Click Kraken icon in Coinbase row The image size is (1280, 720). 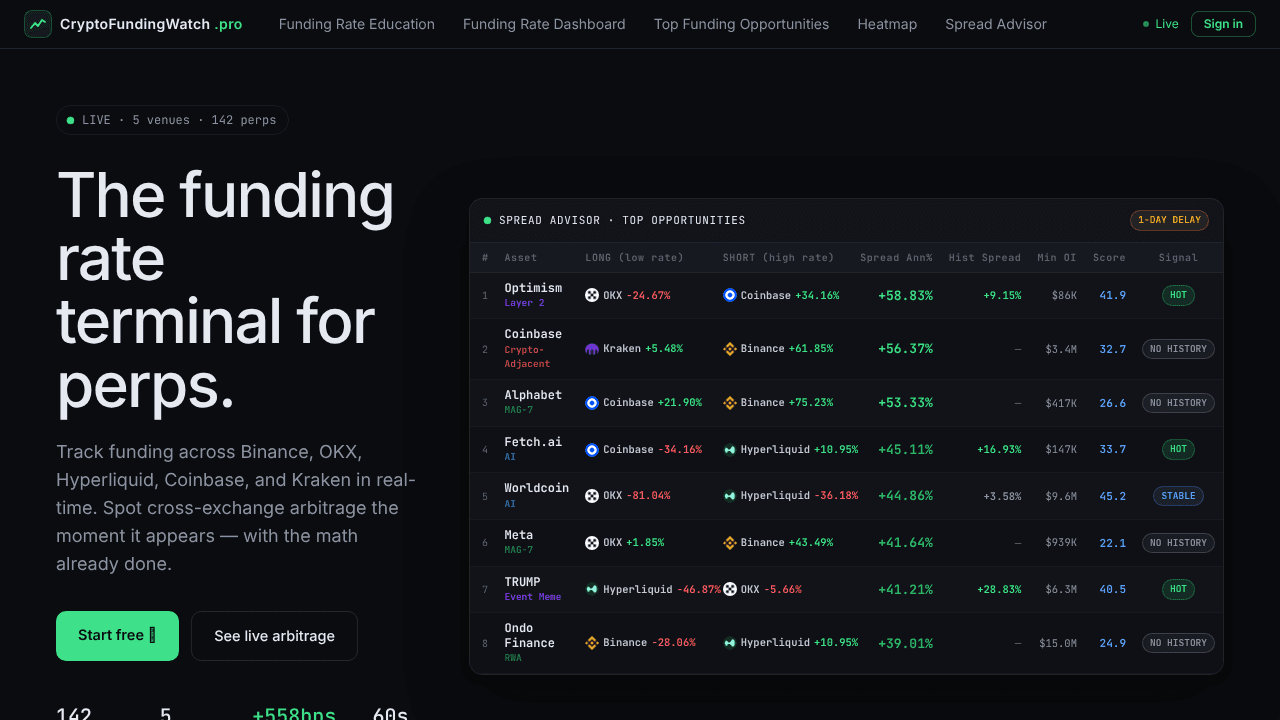coord(592,349)
